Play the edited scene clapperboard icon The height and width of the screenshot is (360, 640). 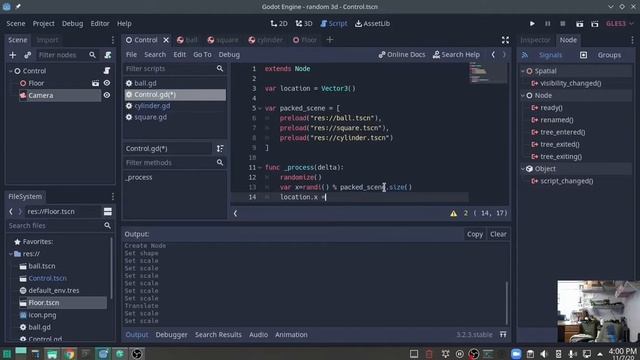[x=579, y=24]
